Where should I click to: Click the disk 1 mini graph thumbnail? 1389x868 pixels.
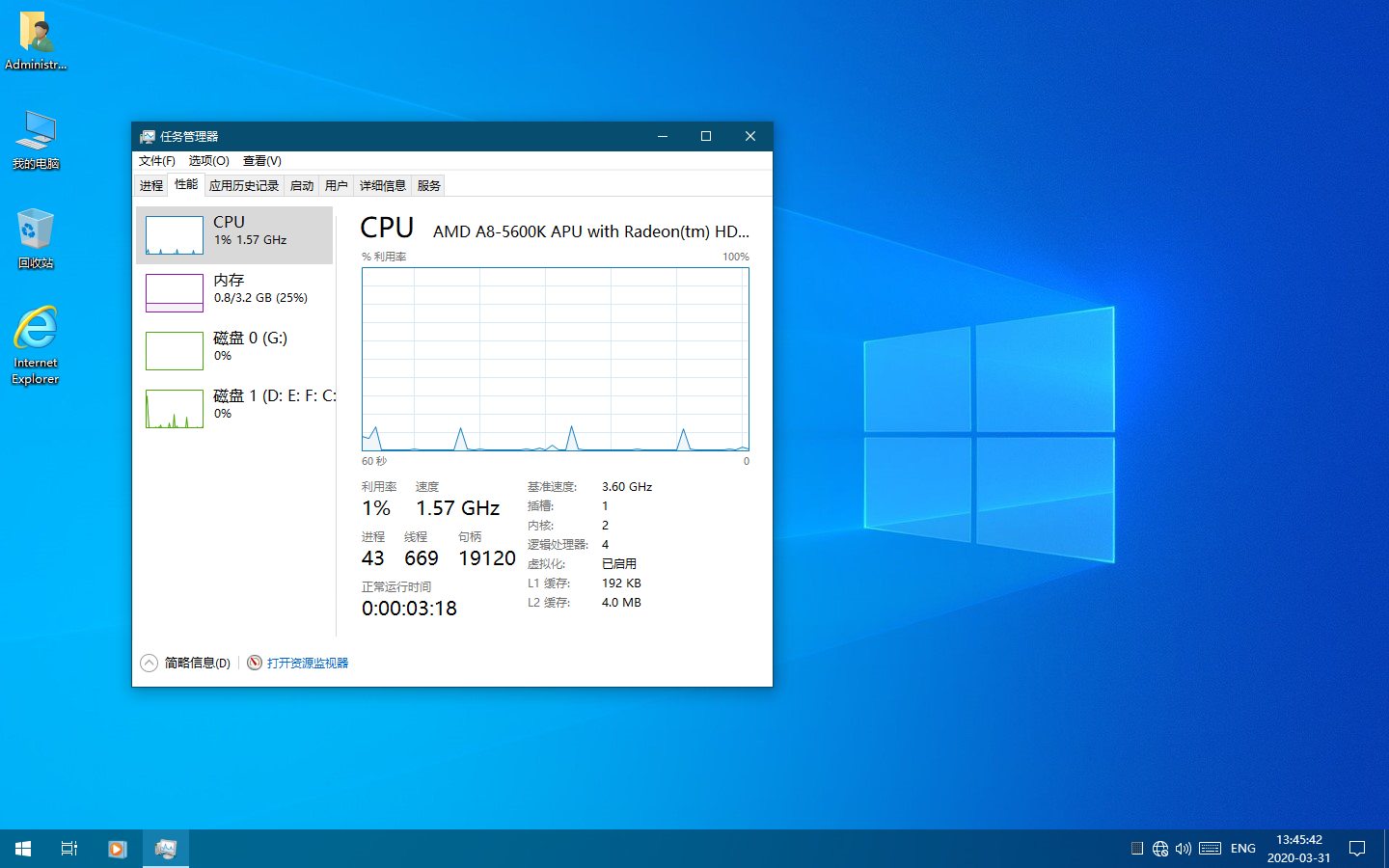[175, 409]
